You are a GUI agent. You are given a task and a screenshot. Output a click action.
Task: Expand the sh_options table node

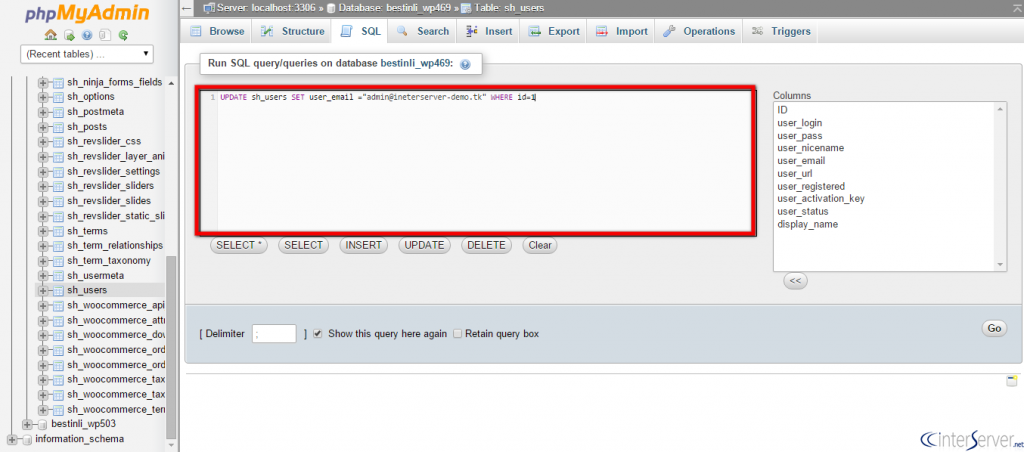click(43, 97)
